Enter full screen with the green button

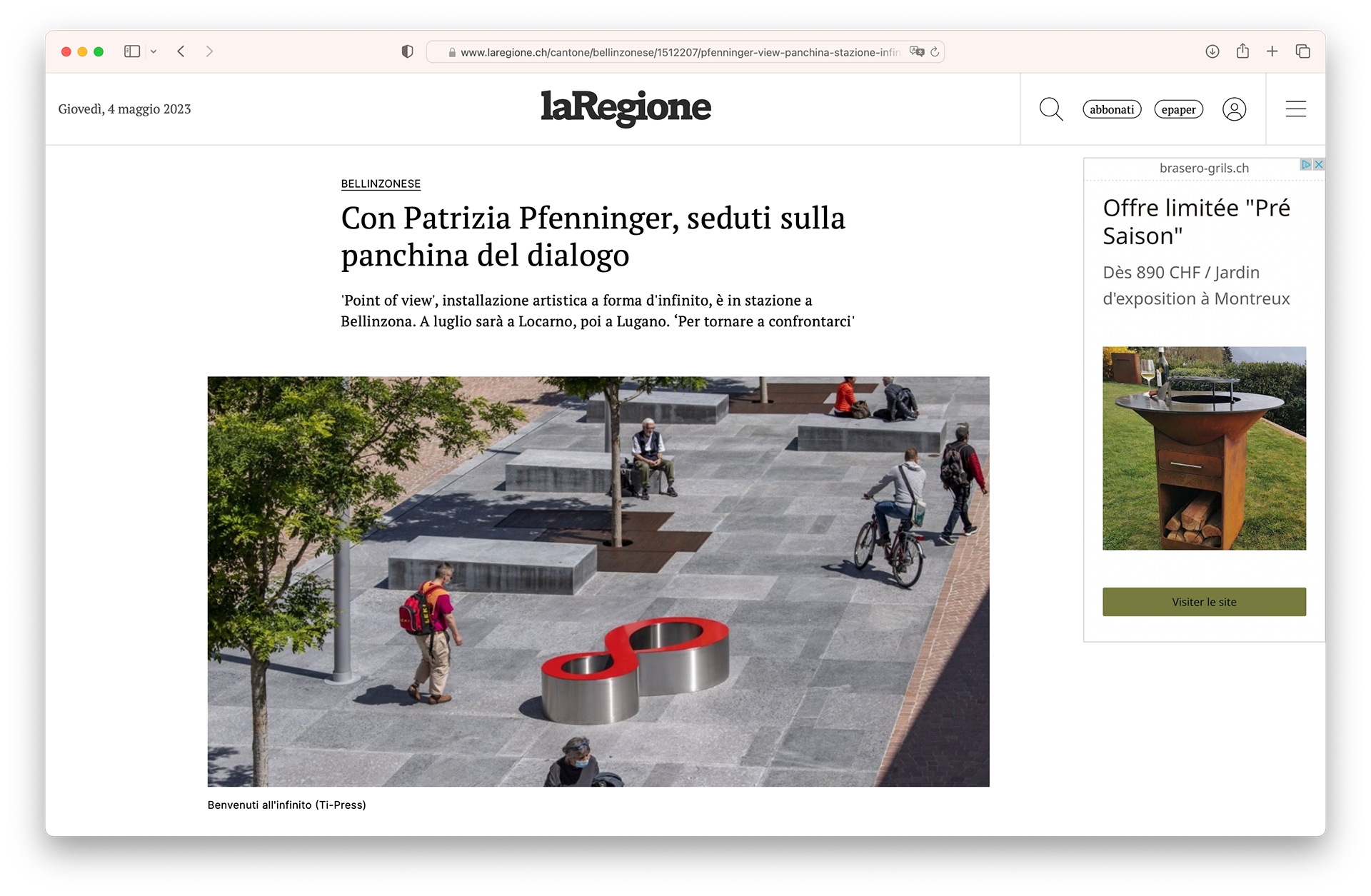pos(99,51)
